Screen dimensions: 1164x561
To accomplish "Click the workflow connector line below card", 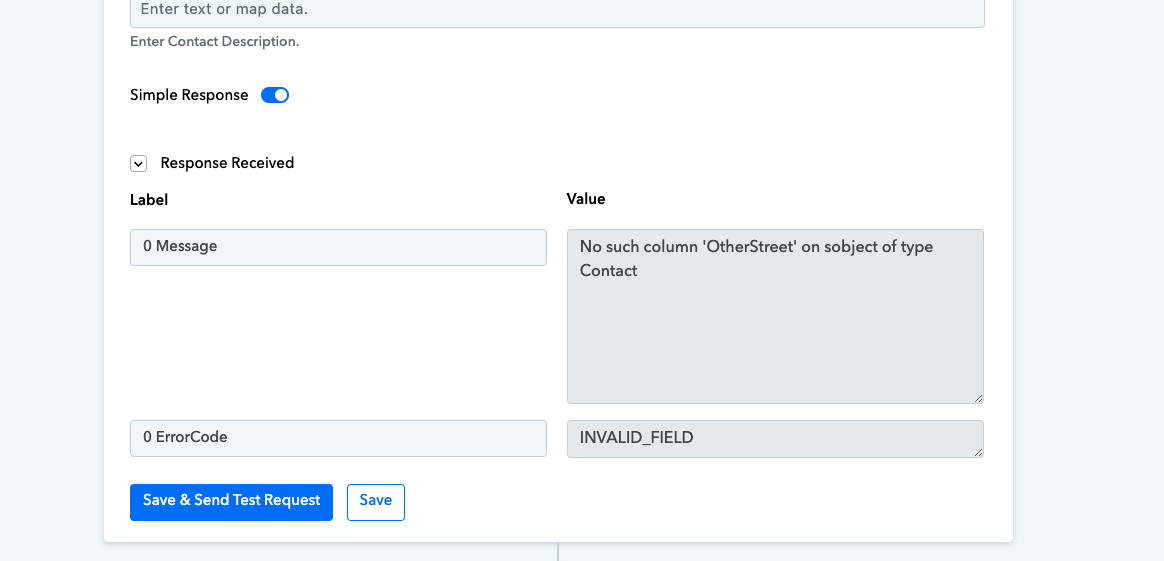I will point(558,551).
